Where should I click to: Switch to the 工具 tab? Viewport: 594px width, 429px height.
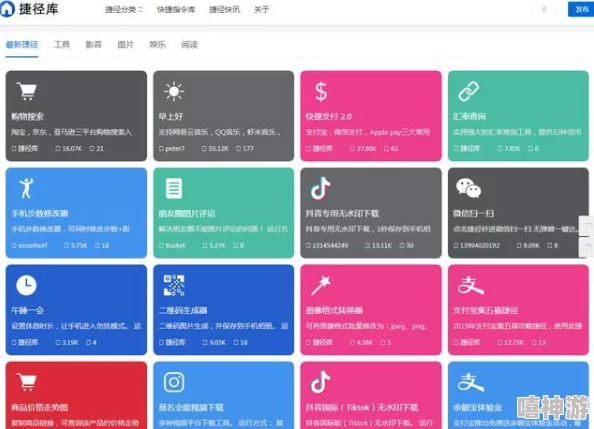click(x=62, y=45)
